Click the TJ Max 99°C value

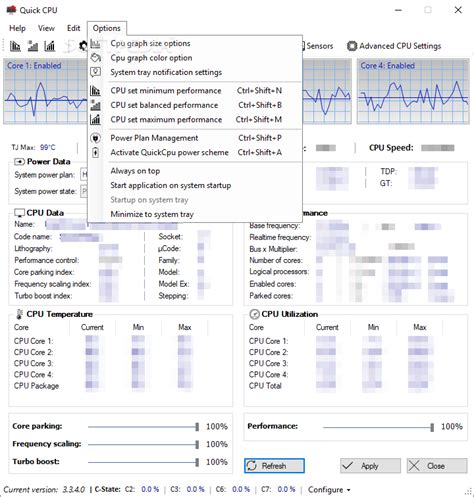tap(48, 147)
